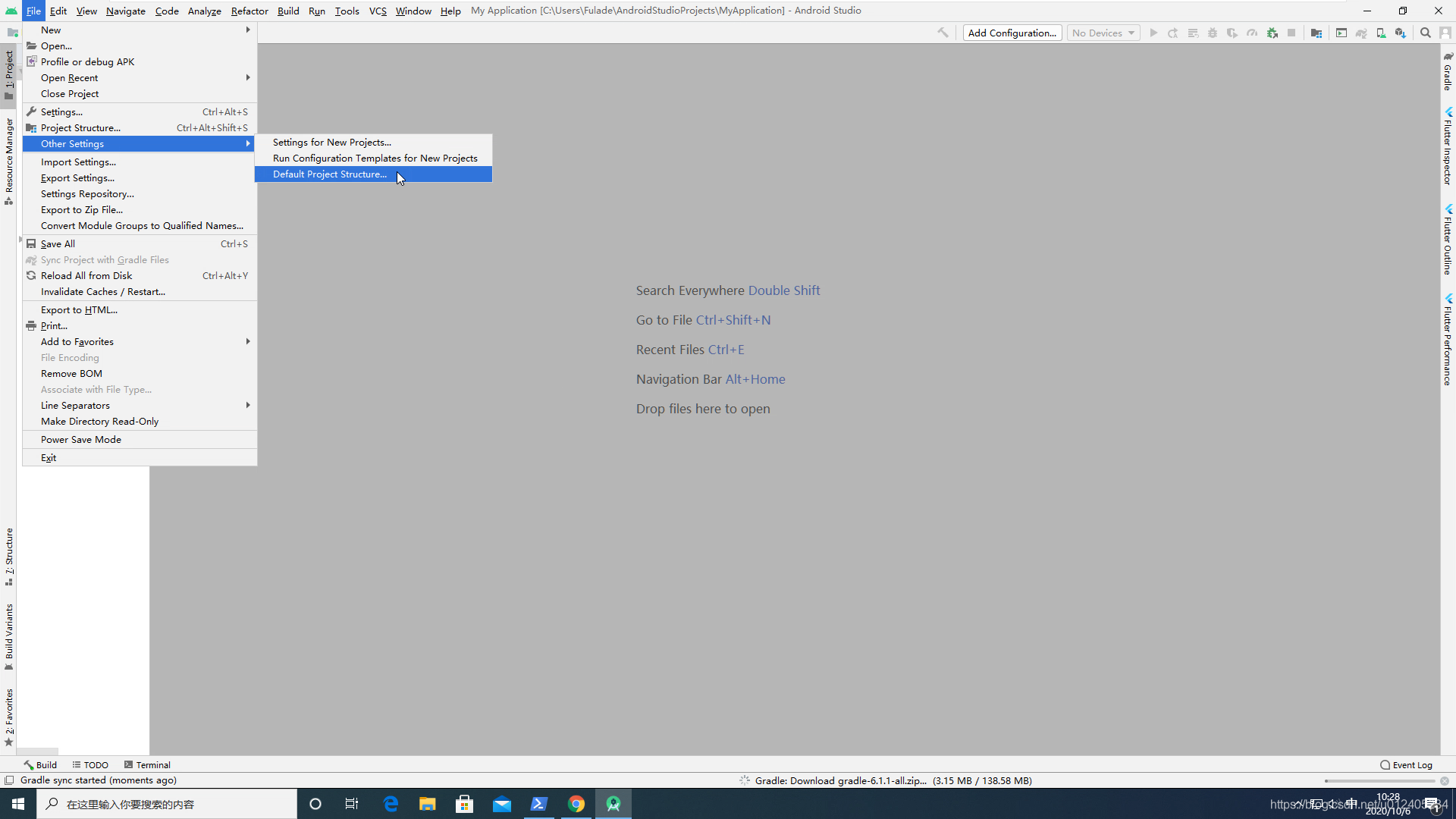Click the Run play icon in toolbar
1456x819 pixels.
pos(1153,33)
